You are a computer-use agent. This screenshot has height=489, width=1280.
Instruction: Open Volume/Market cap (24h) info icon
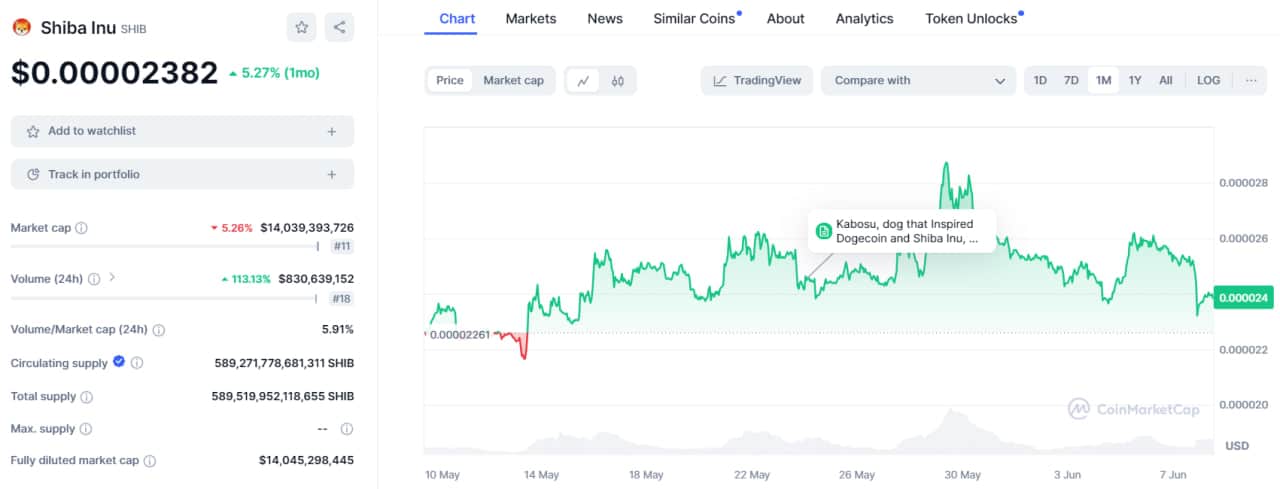(x=158, y=330)
